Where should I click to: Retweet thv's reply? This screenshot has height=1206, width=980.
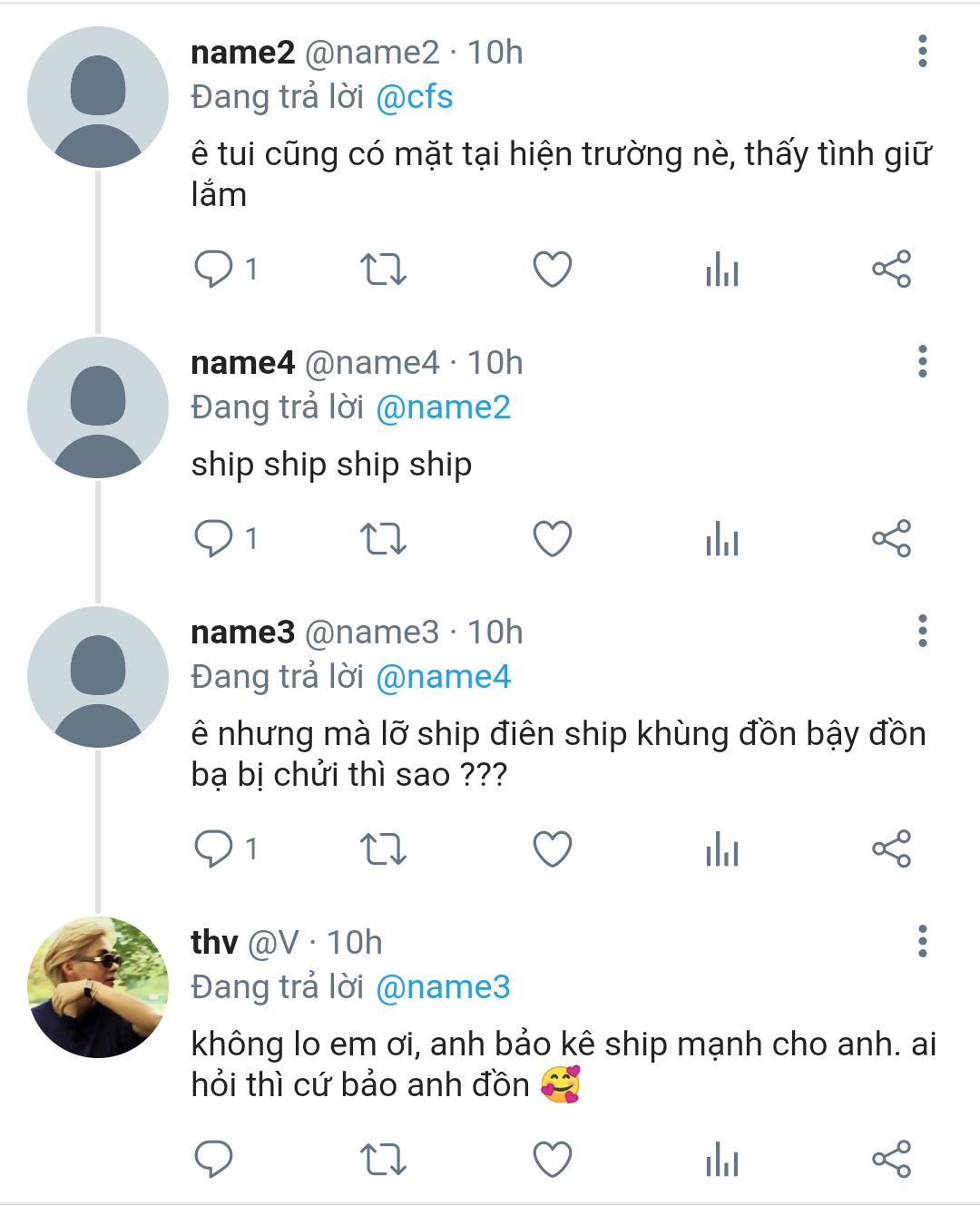[383, 1160]
